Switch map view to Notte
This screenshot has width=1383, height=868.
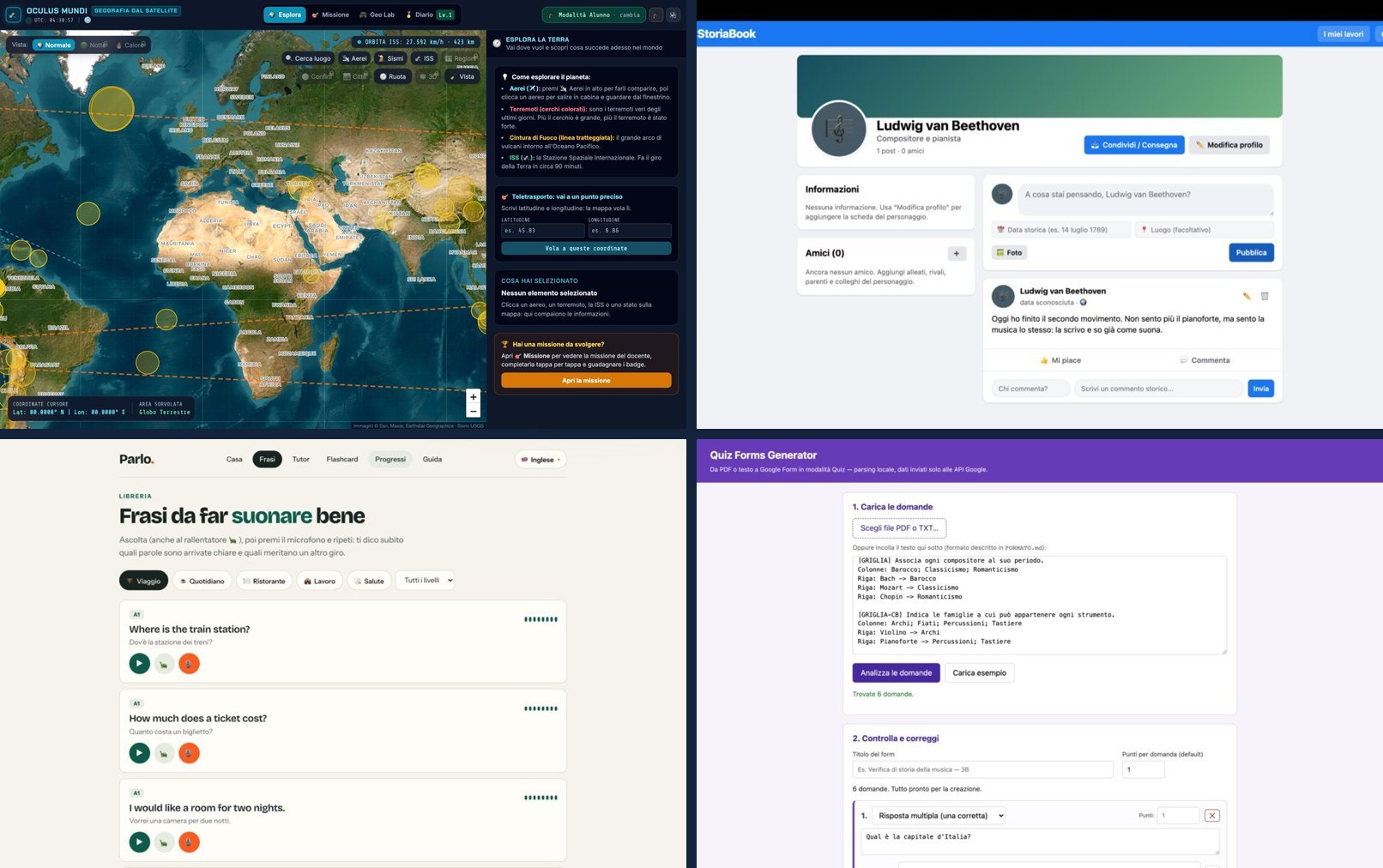pos(94,45)
